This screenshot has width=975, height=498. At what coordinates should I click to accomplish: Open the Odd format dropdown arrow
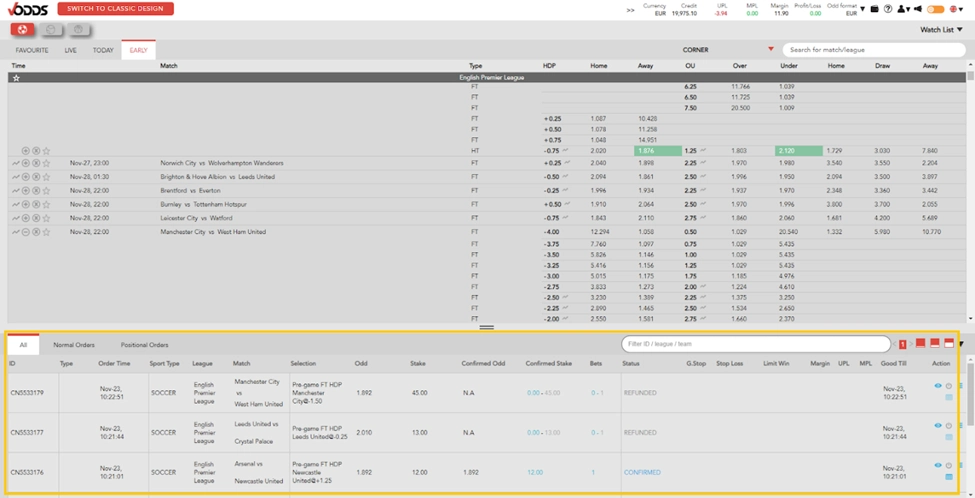click(862, 9)
